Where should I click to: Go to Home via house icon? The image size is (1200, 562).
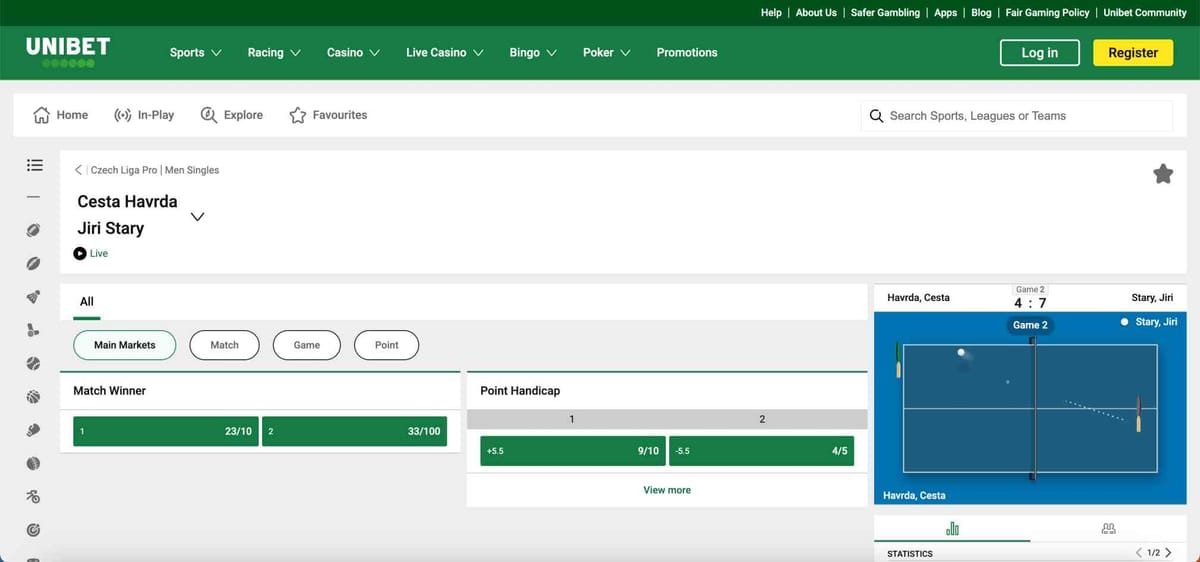[x=42, y=115]
